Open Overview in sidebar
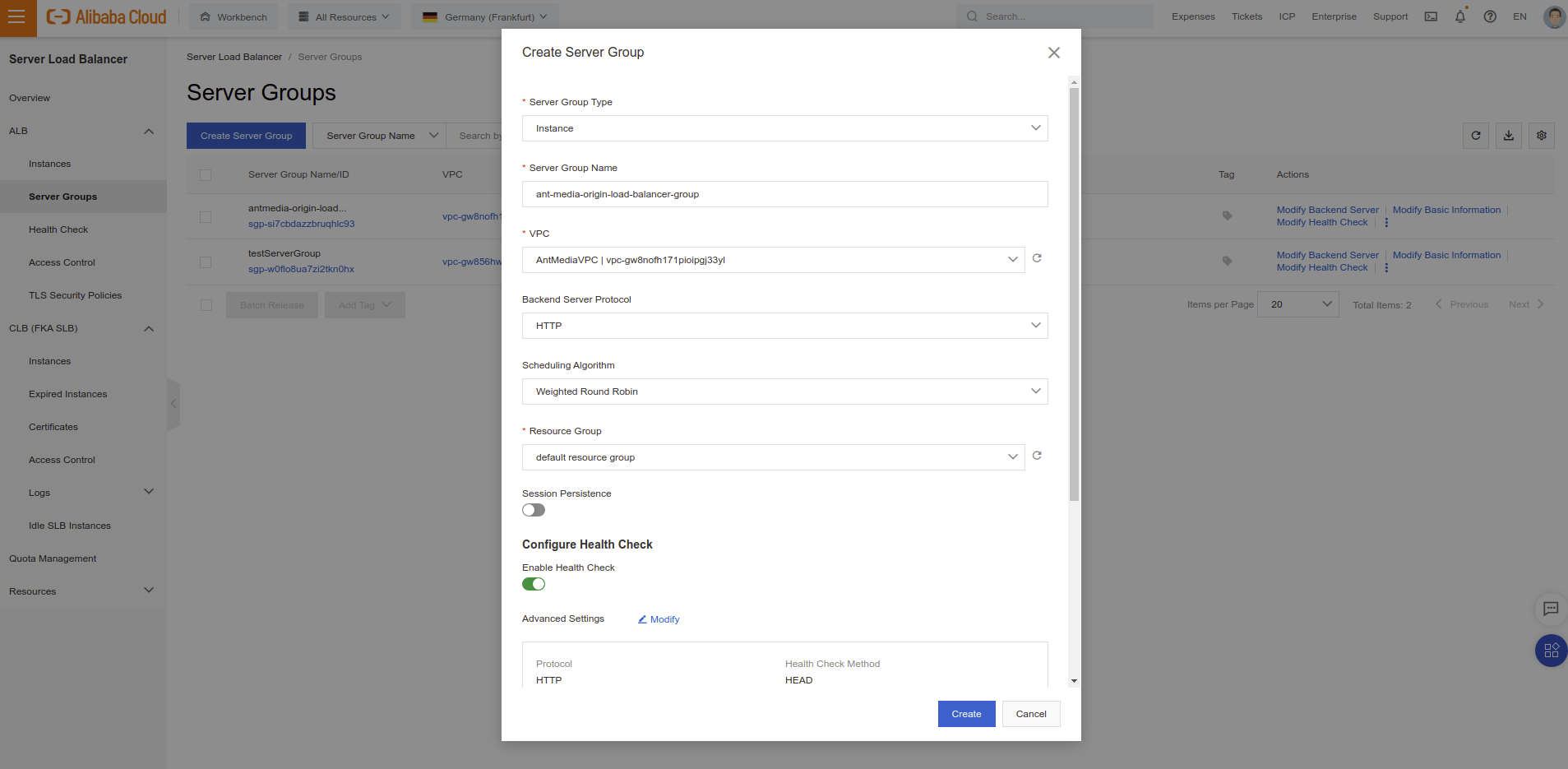Image resolution: width=1568 pixels, height=769 pixels. point(30,98)
